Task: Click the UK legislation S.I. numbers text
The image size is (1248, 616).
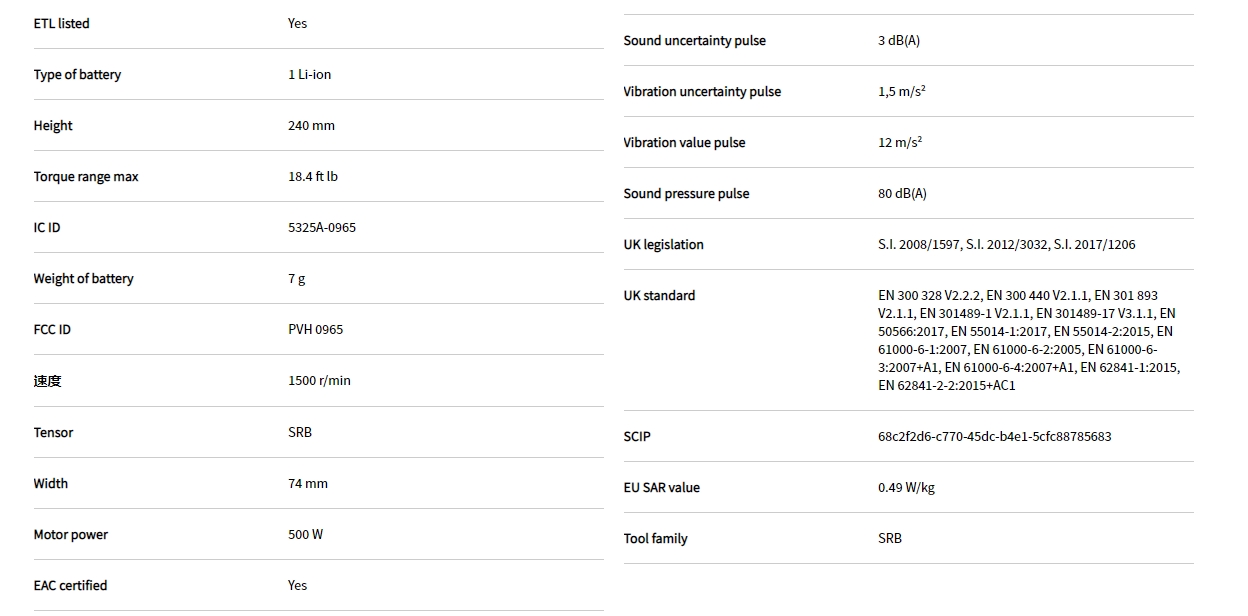Action: 1006,244
